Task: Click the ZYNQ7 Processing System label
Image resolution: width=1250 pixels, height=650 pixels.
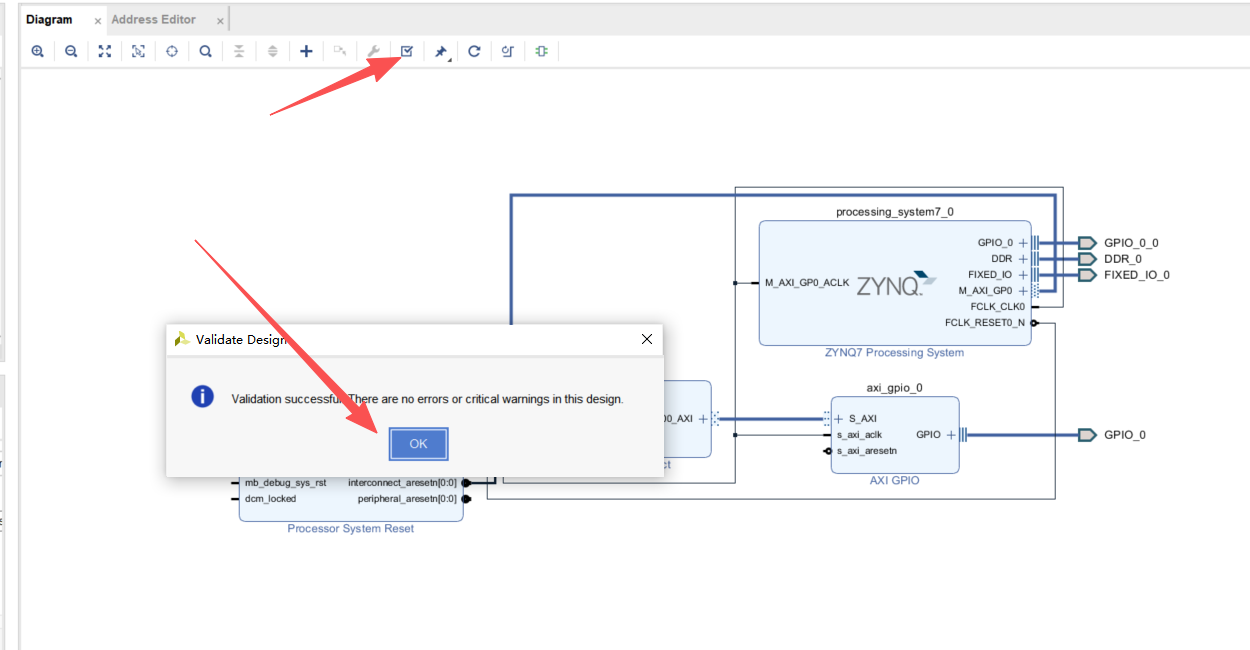Action: pos(894,353)
